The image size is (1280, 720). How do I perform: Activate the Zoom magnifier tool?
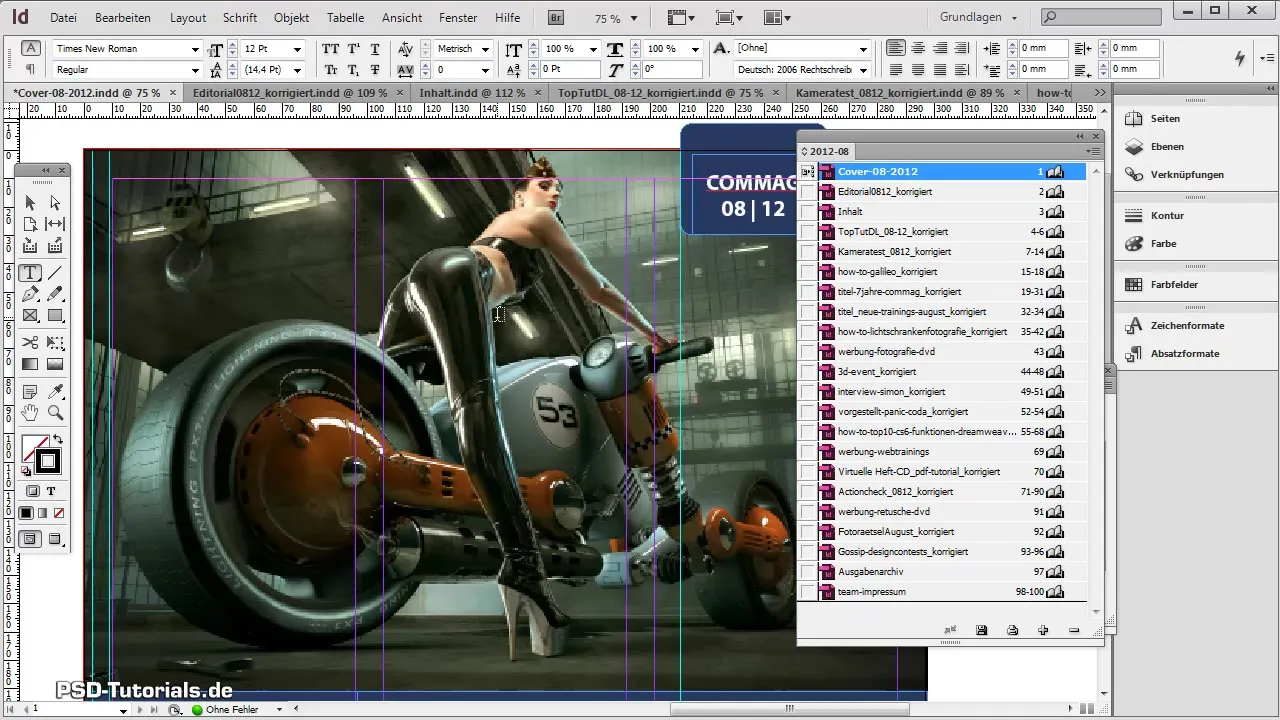coord(56,412)
